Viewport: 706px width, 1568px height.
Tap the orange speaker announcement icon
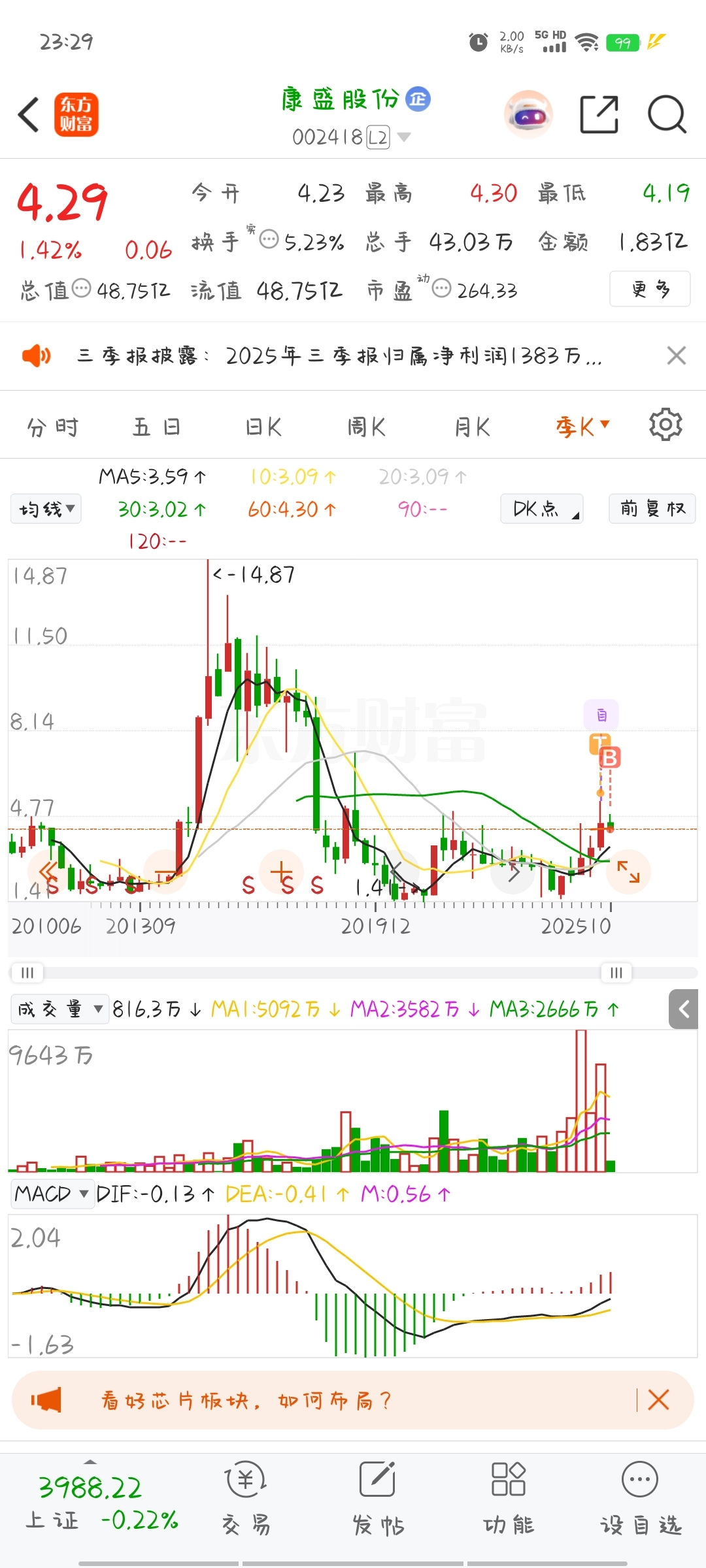[37, 356]
